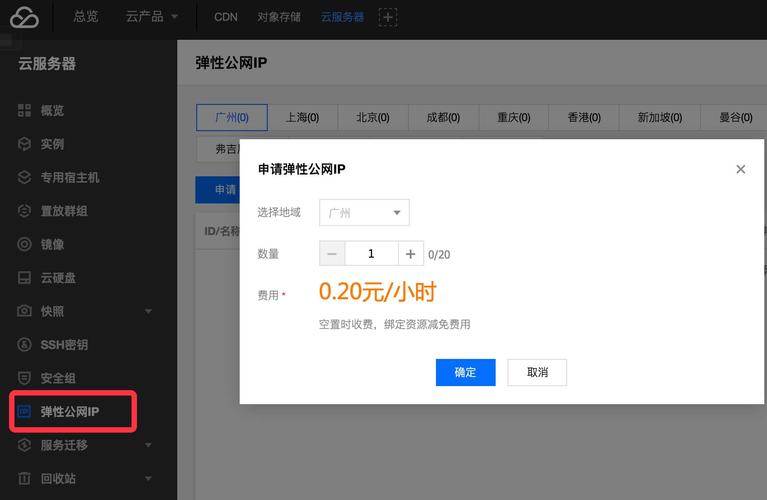This screenshot has height=500, width=767.
Task: Open 安全组 in the sidebar
Action: (58, 378)
